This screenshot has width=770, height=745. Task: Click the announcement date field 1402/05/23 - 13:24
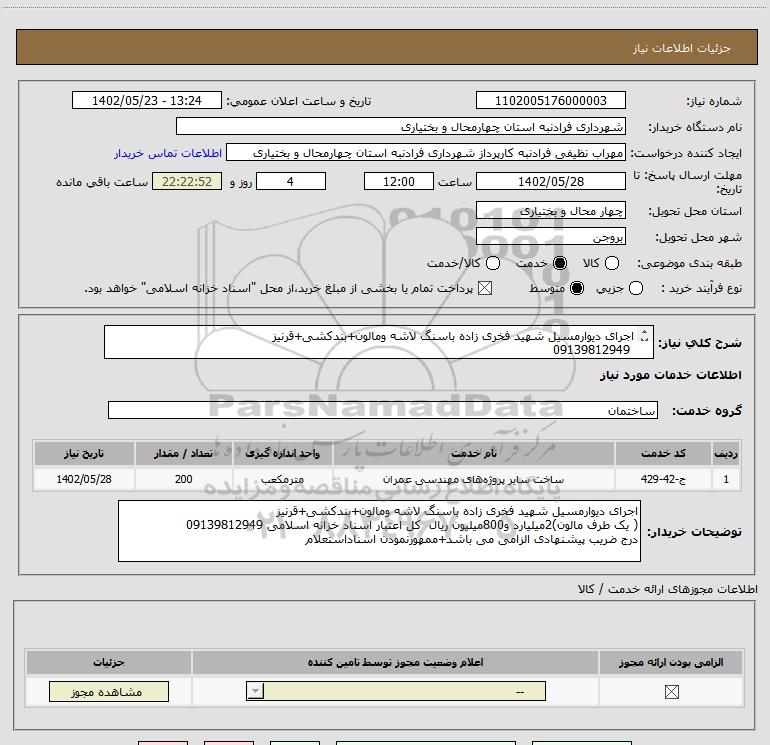click(146, 100)
